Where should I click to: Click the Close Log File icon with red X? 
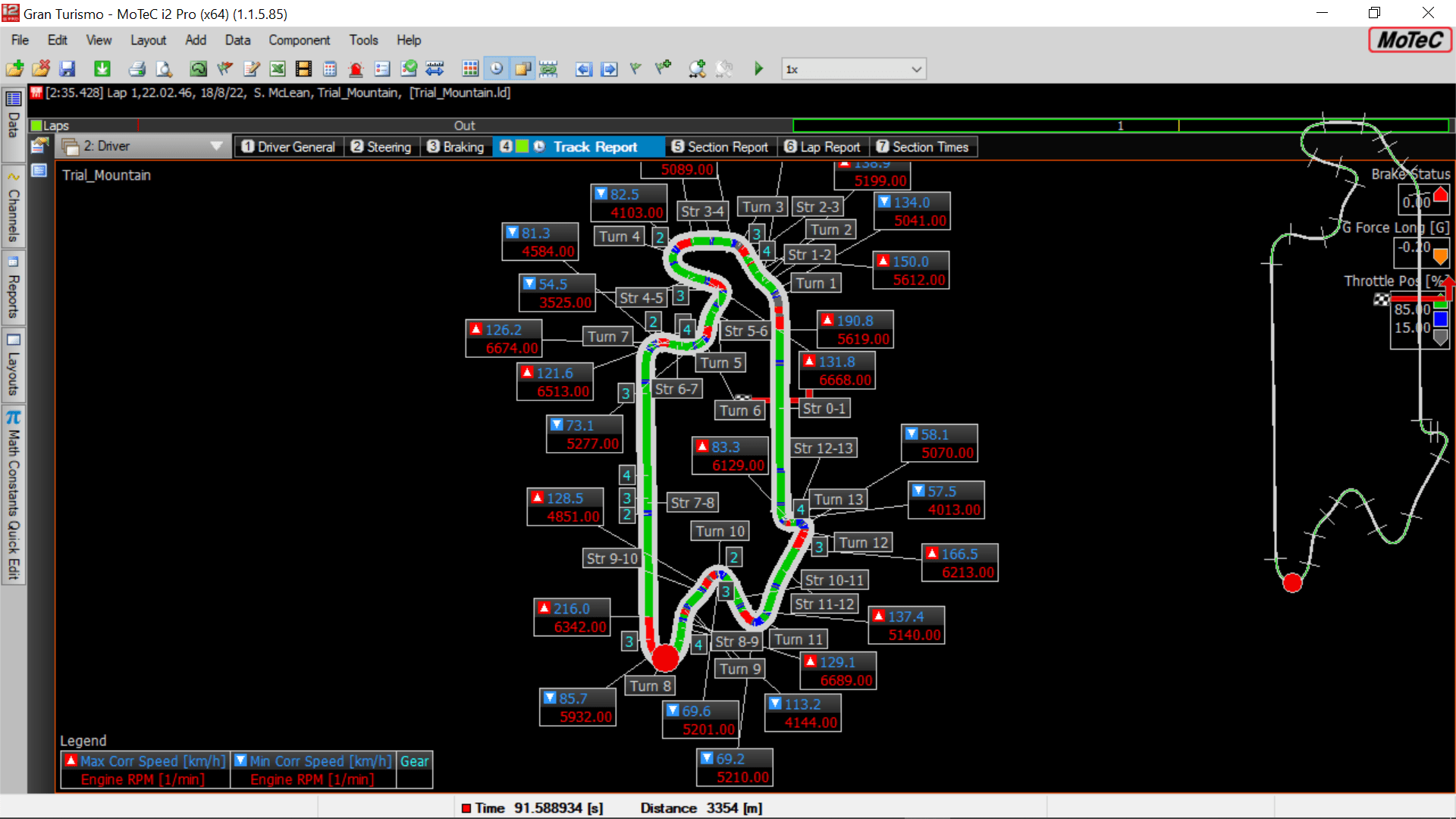point(41,69)
